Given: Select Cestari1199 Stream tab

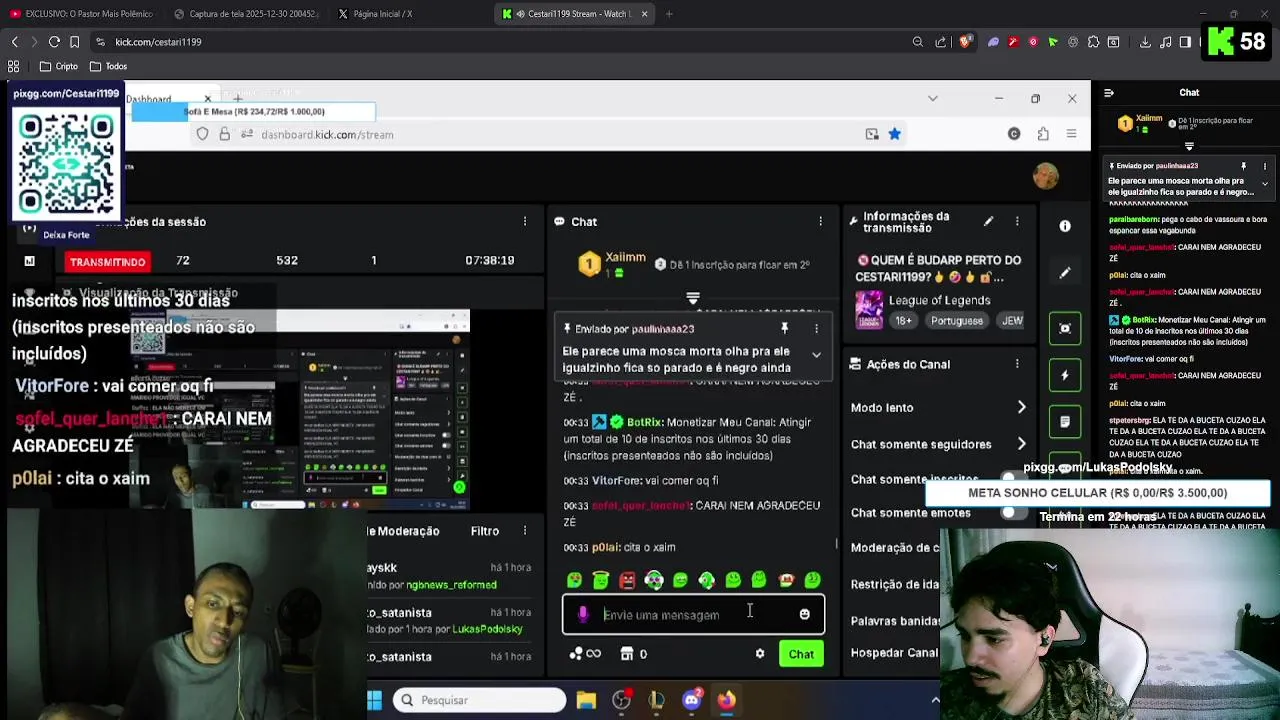Looking at the screenshot, I should 575,14.
